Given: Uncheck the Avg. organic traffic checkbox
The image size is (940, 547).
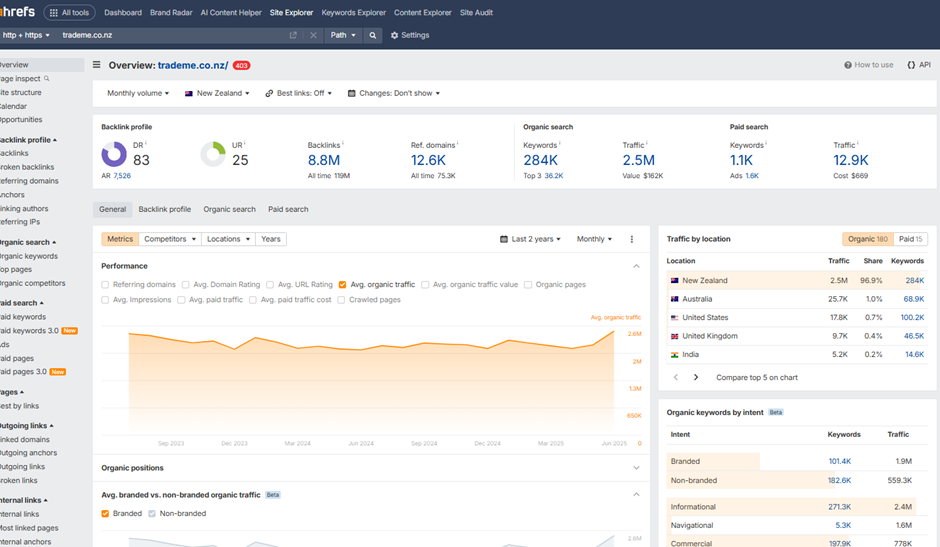Looking at the screenshot, I should point(342,285).
